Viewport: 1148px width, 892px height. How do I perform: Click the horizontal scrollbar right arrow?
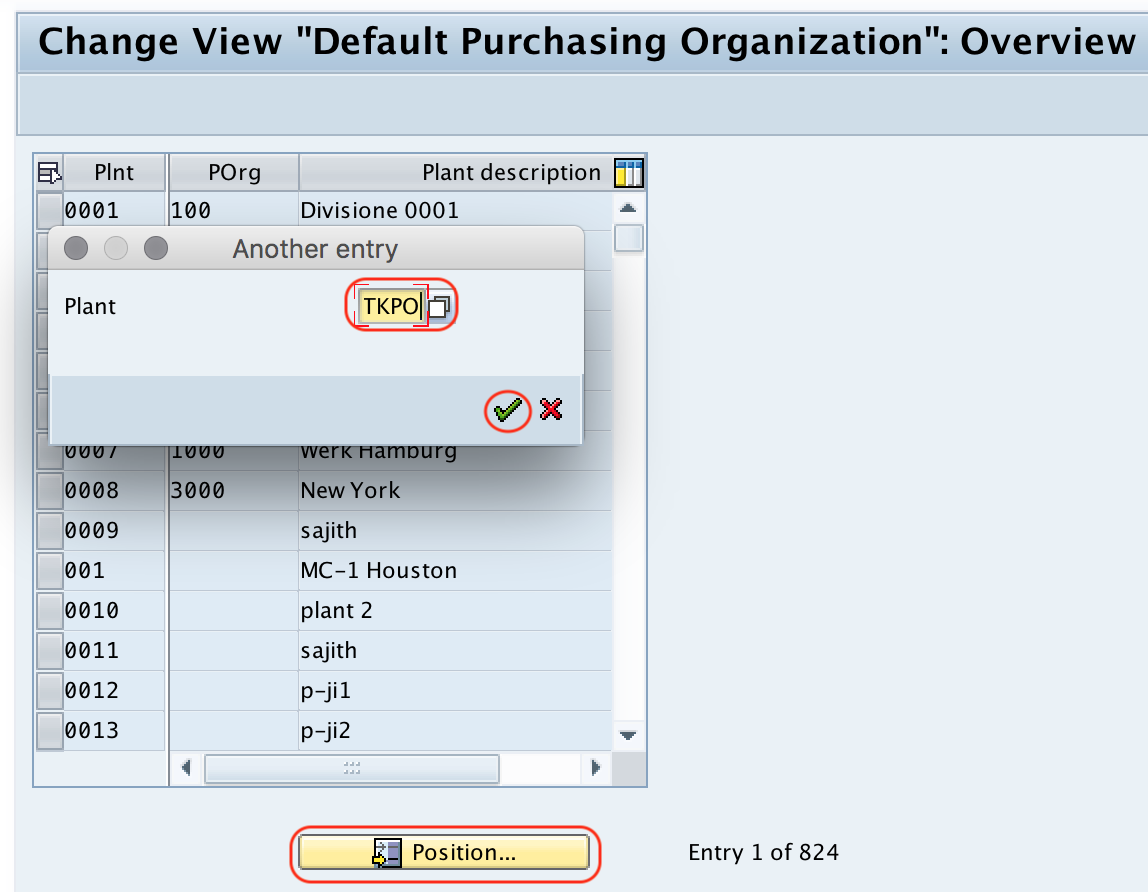pos(596,768)
